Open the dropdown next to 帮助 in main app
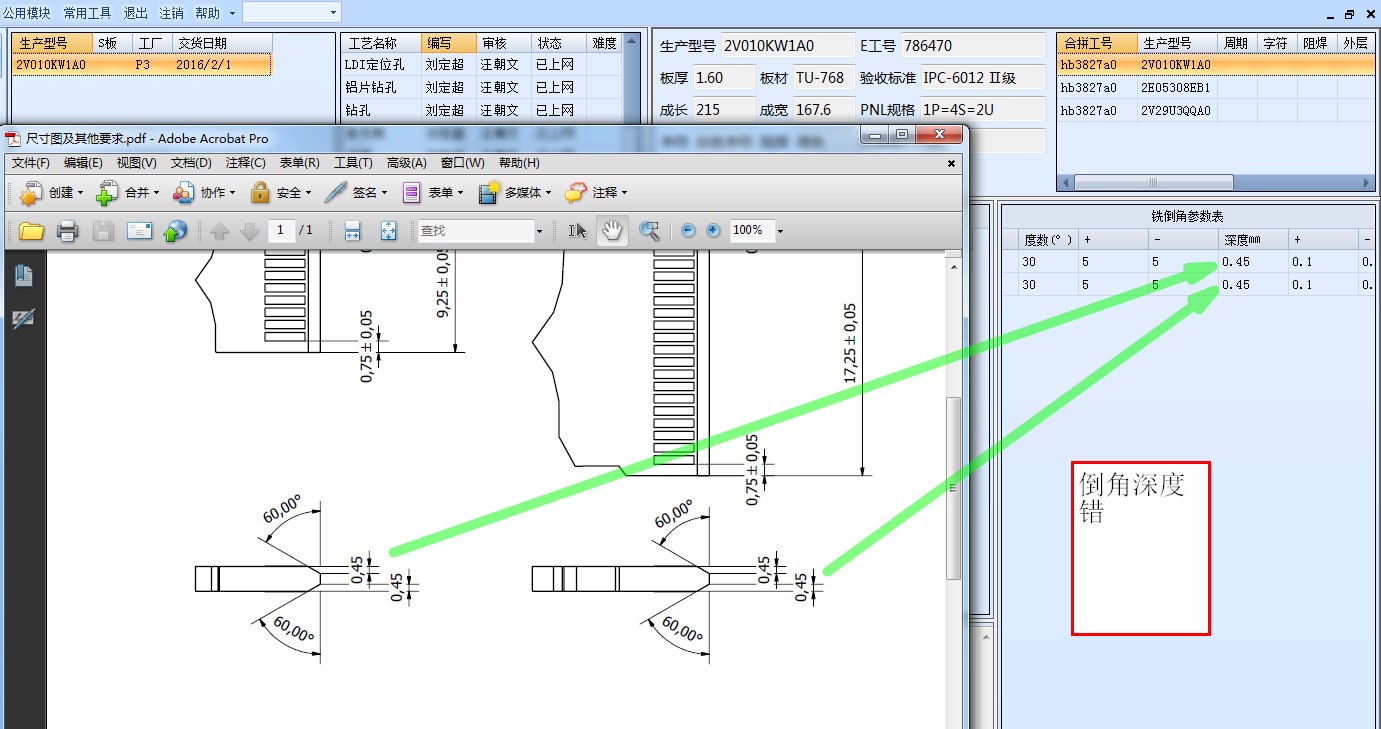This screenshot has height=729, width=1381. [232, 13]
